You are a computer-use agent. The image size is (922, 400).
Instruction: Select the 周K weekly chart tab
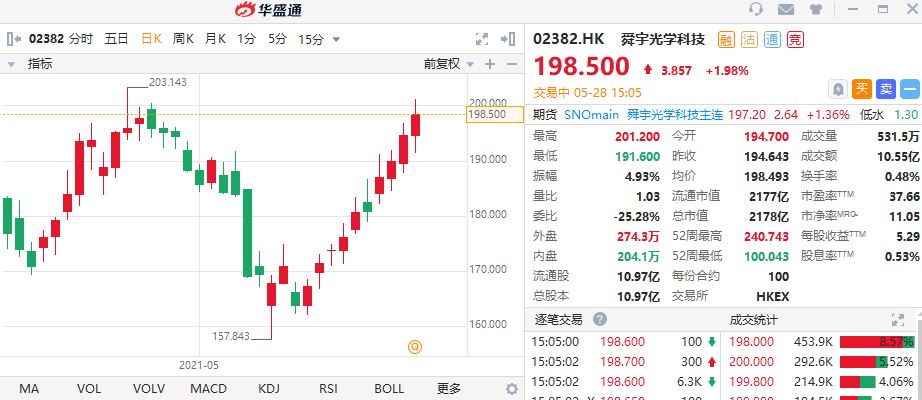point(183,39)
